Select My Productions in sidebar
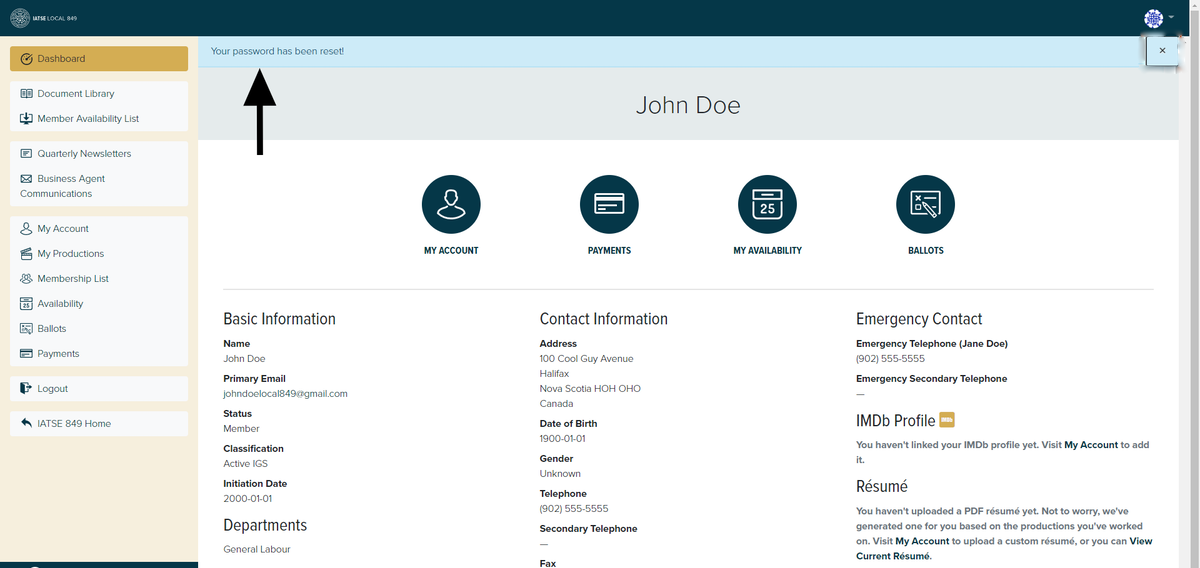This screenshot has width=1200, height=568. (x=99, y=254)
